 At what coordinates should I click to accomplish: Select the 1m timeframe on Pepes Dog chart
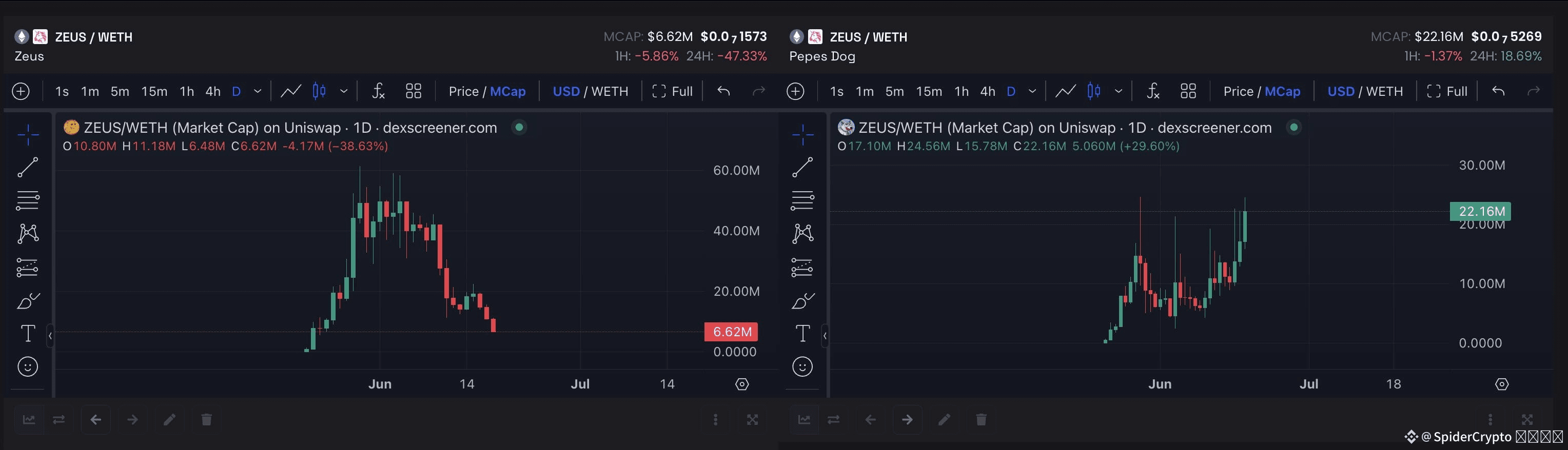pos(865,91)
